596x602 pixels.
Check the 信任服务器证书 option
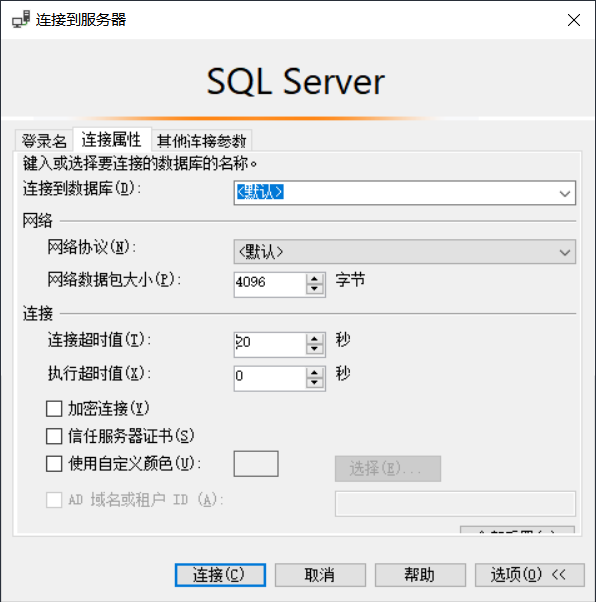pyautogui.click(x=54, y=436)
